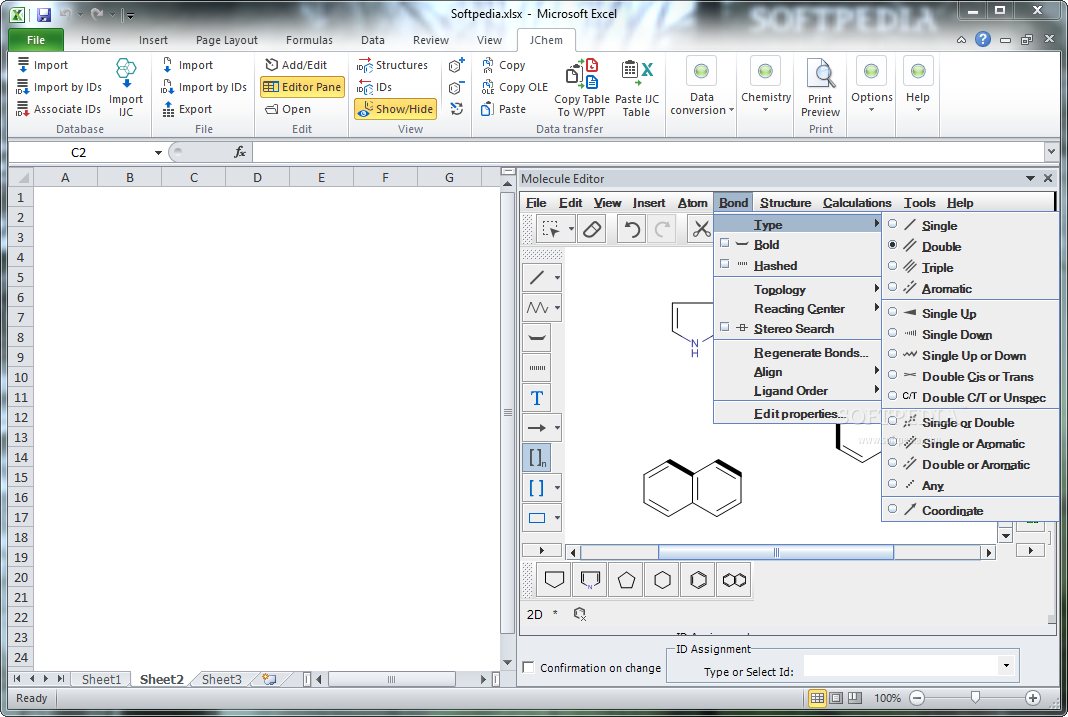Toggle the Editor Pane button
The image size is (1068, 717).
click(302, 87)
